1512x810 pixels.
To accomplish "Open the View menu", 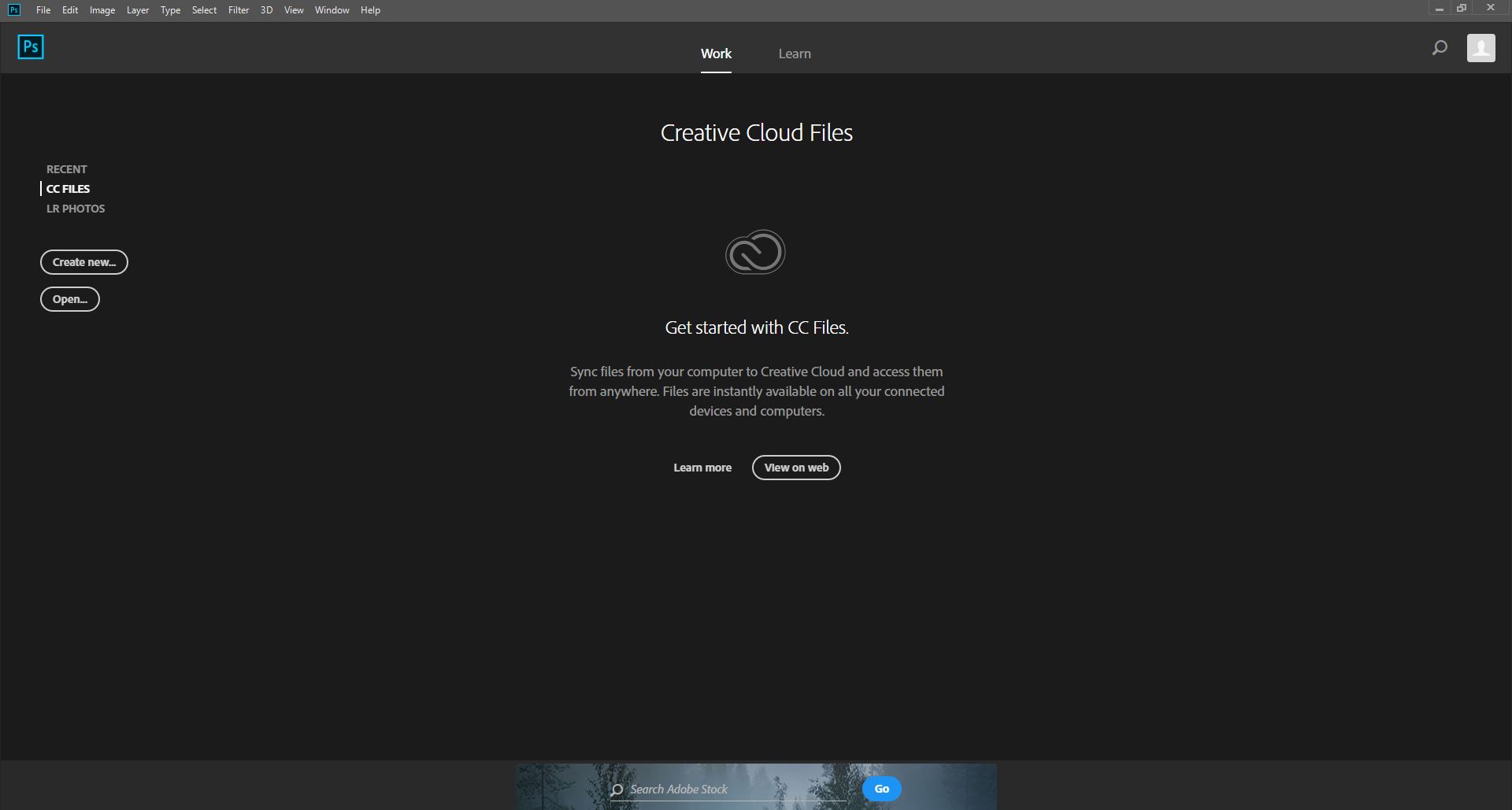I will point(294,10).
